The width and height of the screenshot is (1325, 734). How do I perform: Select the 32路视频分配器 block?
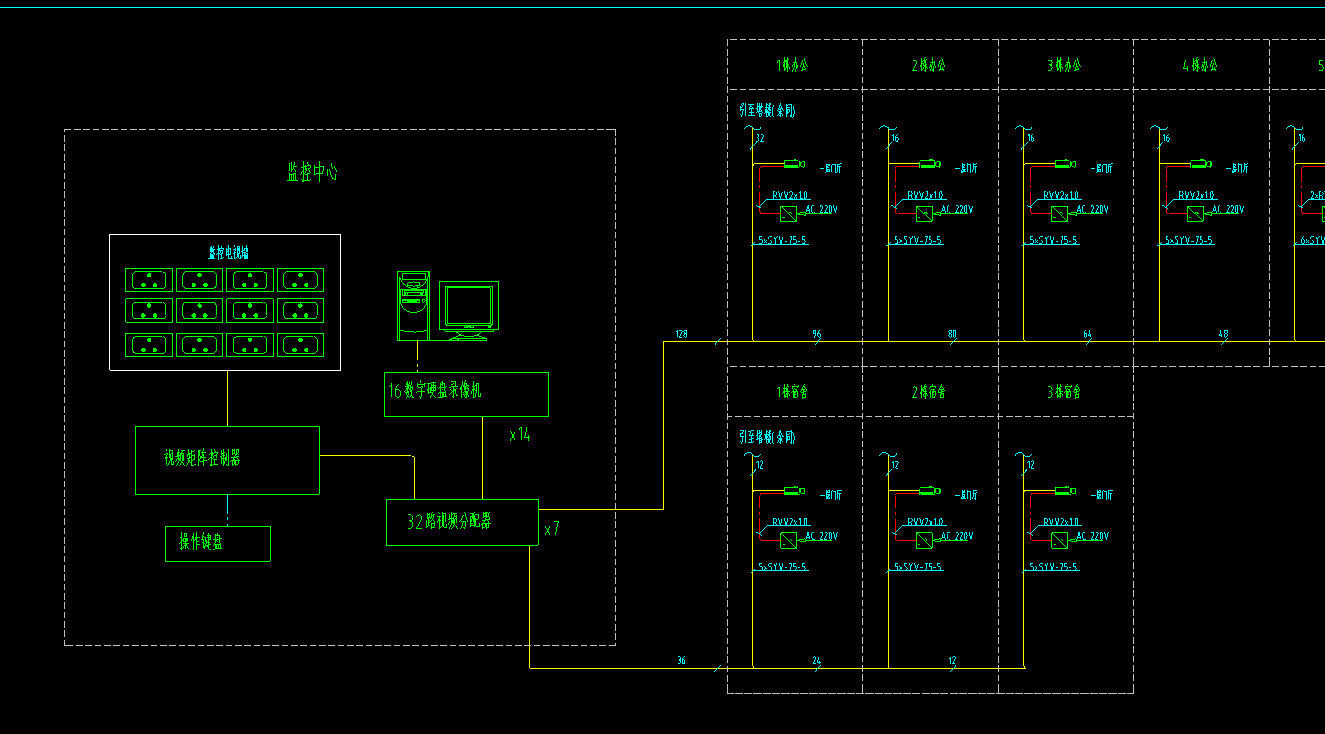tap(462, 522)
